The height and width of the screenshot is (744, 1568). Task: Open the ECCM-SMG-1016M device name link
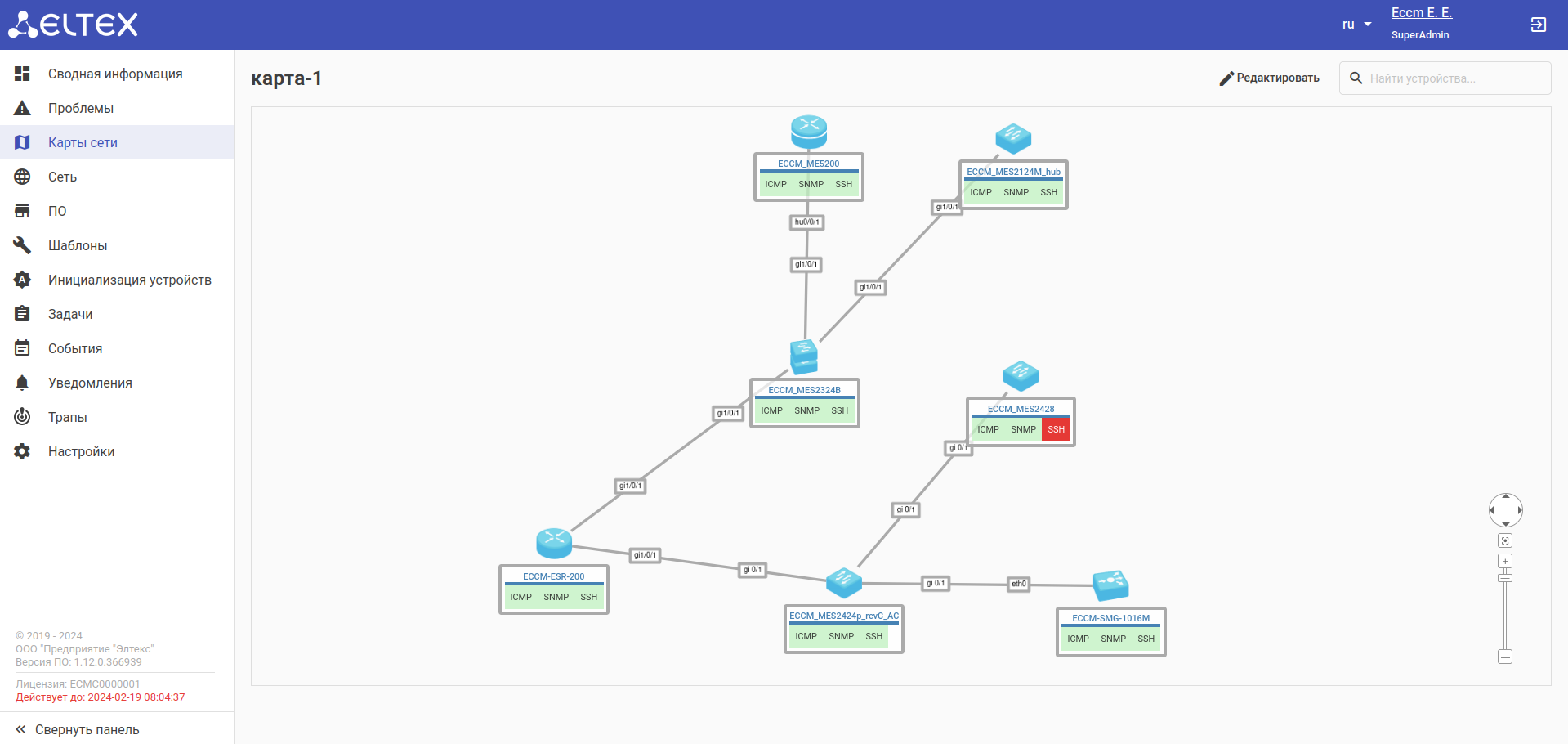pos(1111,618)
